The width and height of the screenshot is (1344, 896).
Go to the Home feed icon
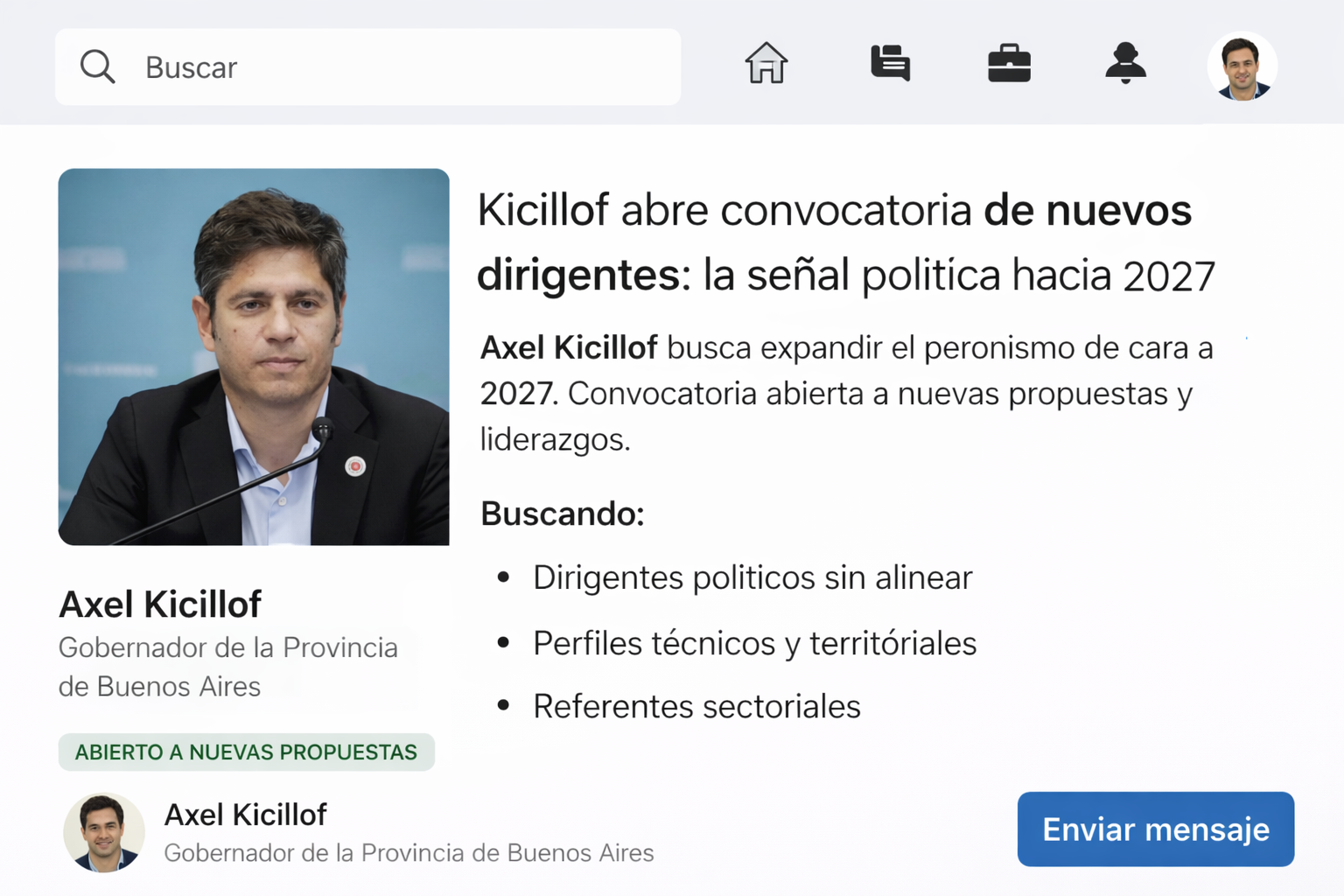click(x=766, y=64)
